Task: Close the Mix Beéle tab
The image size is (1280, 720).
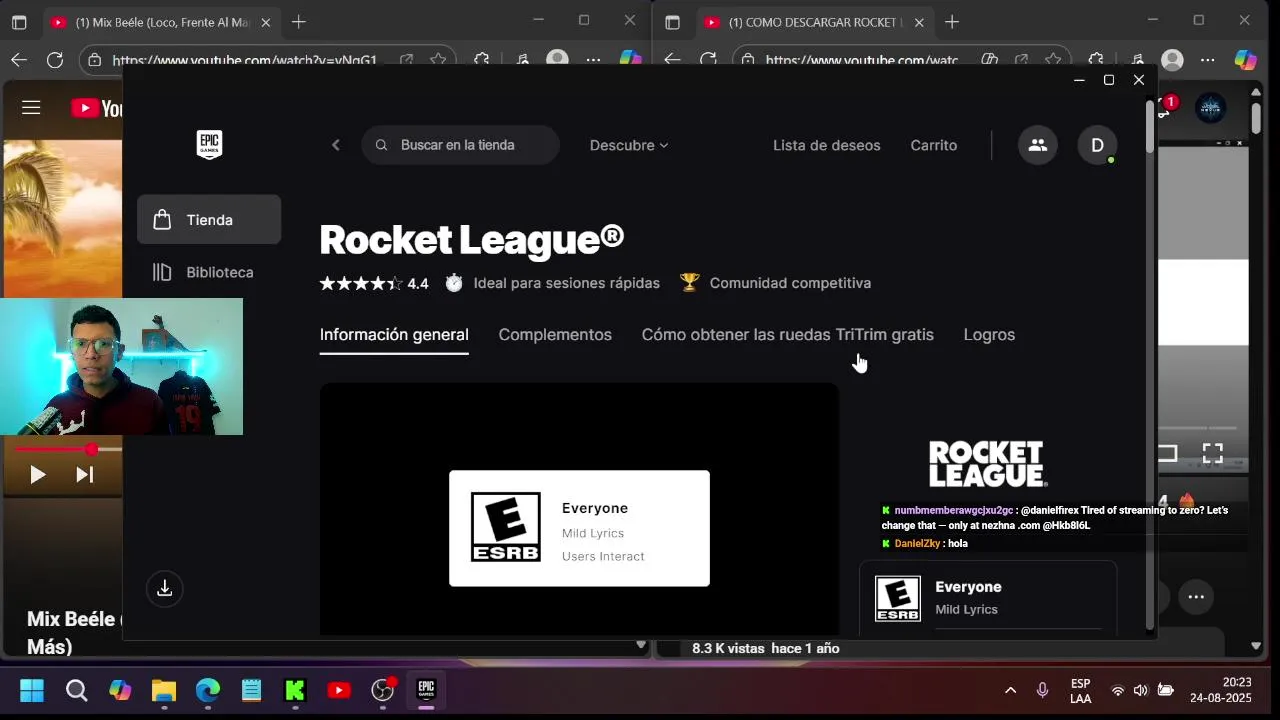Action: point(265,22)
